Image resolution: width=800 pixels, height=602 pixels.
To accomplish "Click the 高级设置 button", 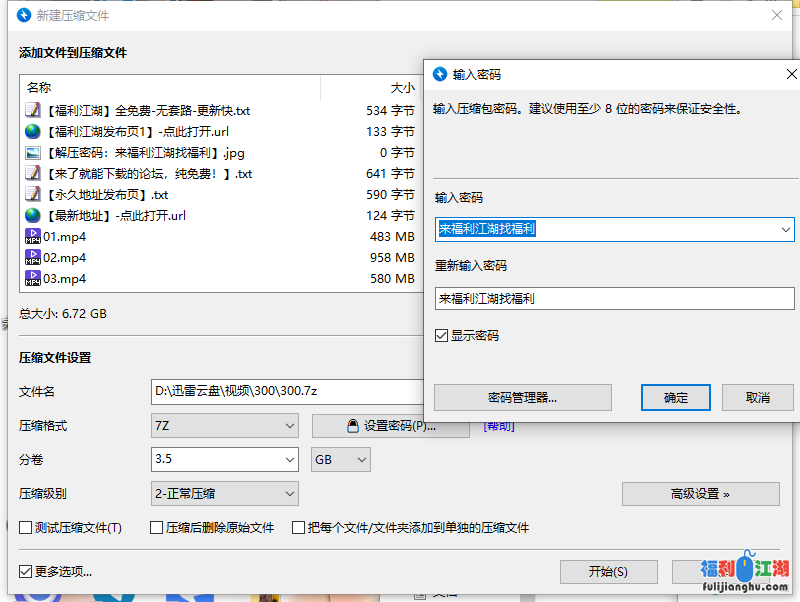I will tap(700, 494).
